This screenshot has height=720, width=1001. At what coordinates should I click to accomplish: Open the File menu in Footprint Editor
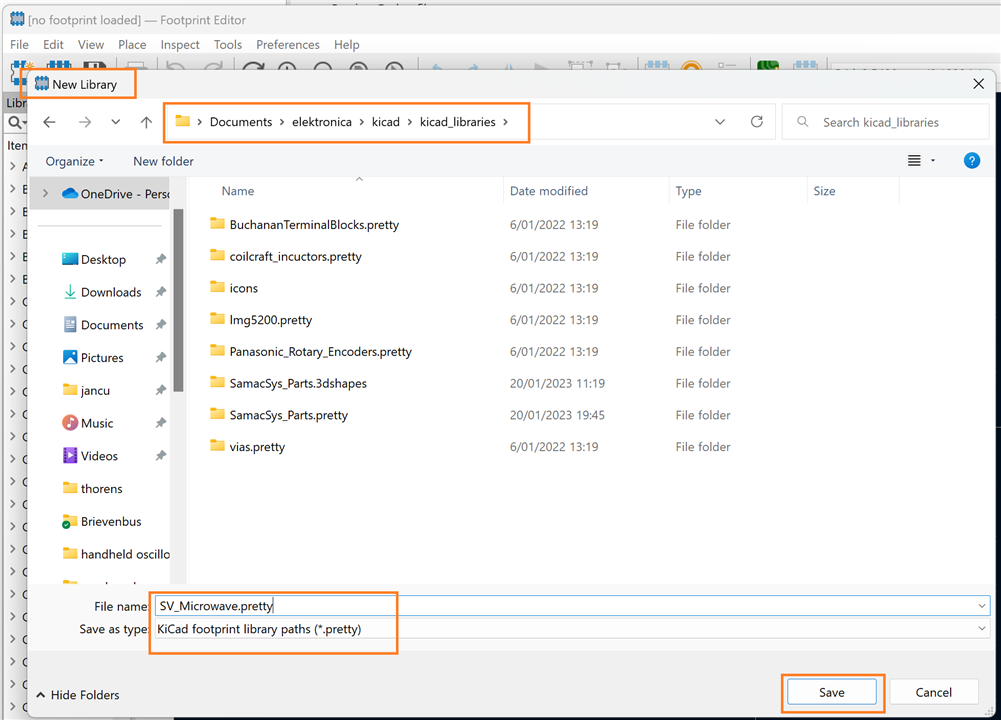pyautogui.click(x=19, y=45)
